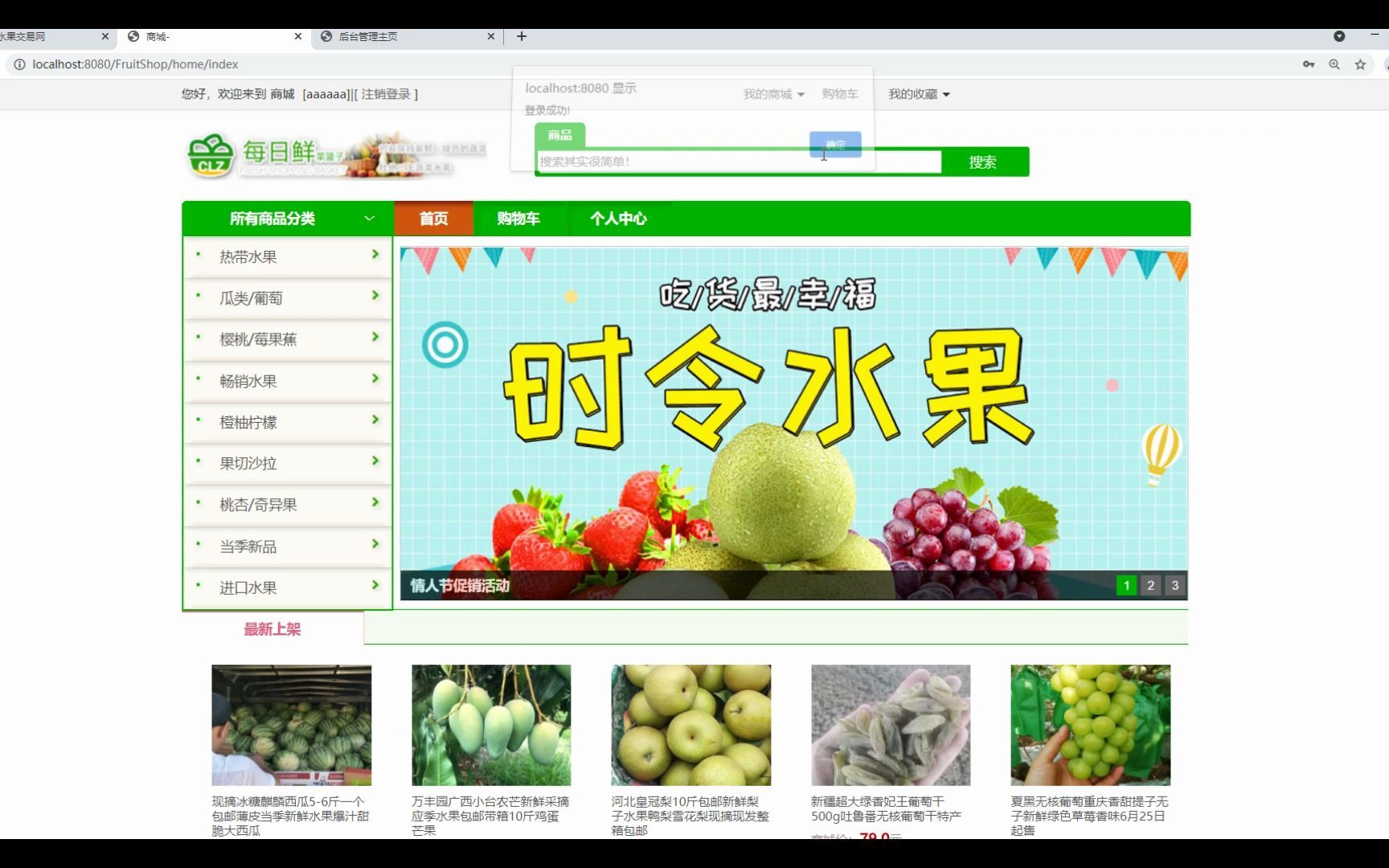
Task: Open the 万丰园广西小台农芒 product title
Action: 490,816
